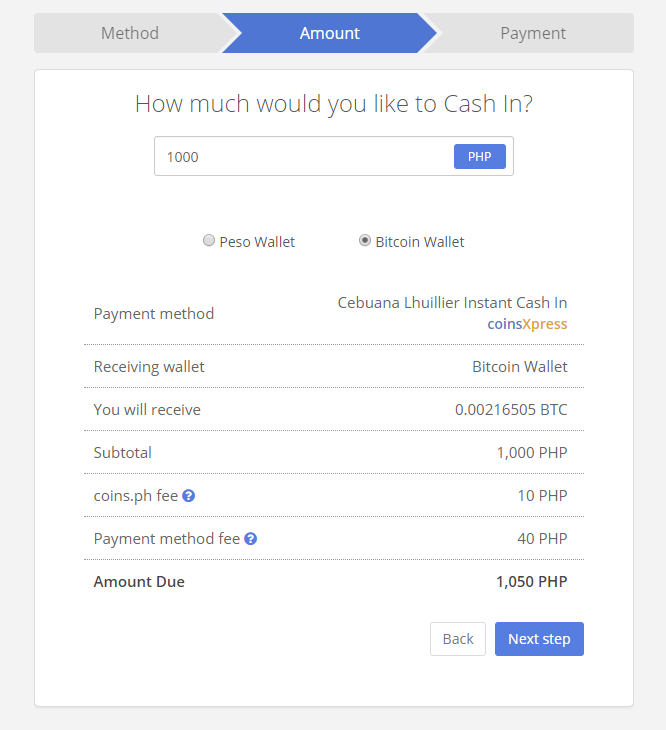This screenshot has height=730, width=666.
Task: Toggle the PHP currency button
Action: [479, 156]
